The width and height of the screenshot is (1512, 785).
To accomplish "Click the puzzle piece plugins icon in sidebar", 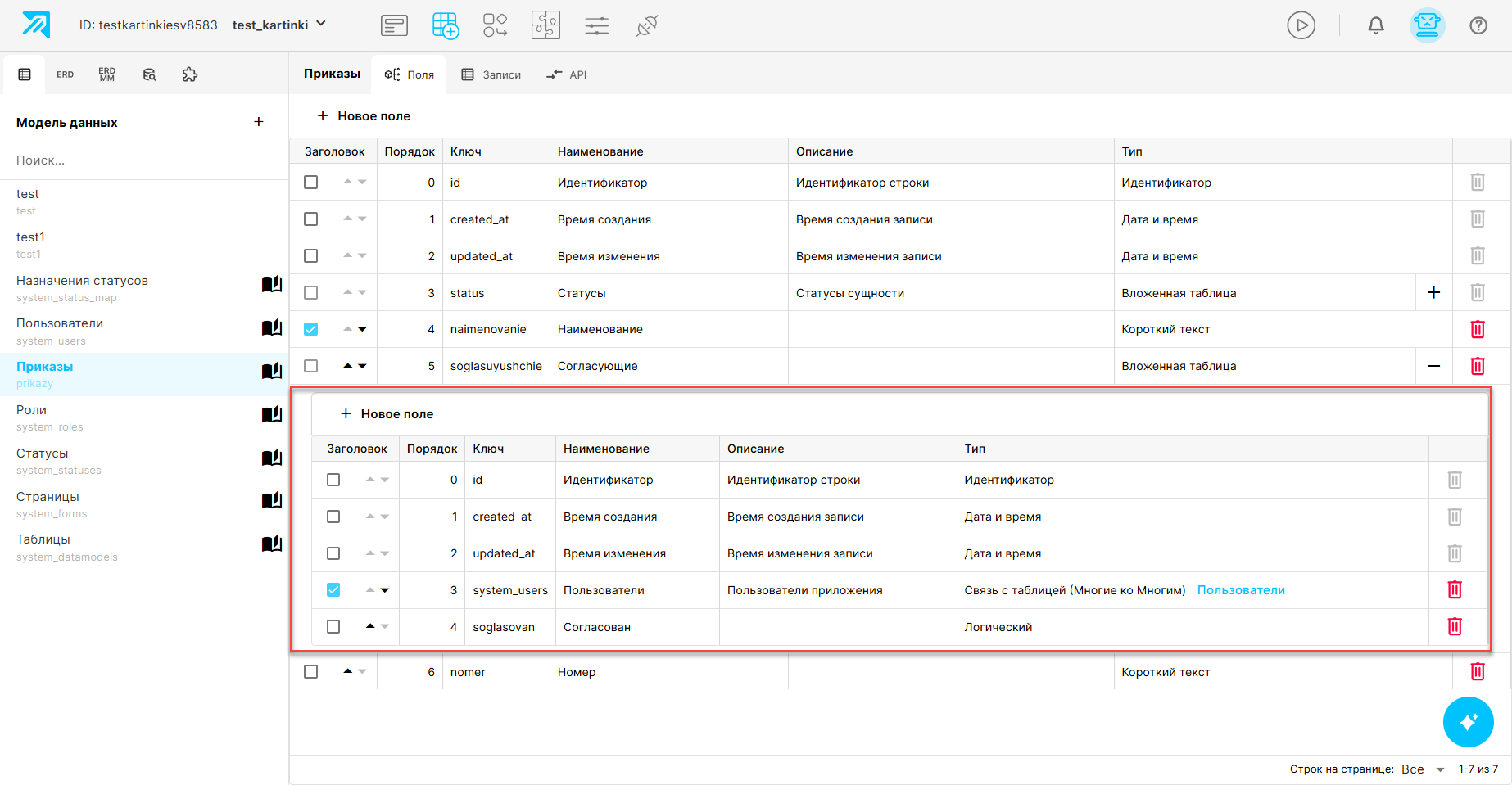I will pos(190,74).
